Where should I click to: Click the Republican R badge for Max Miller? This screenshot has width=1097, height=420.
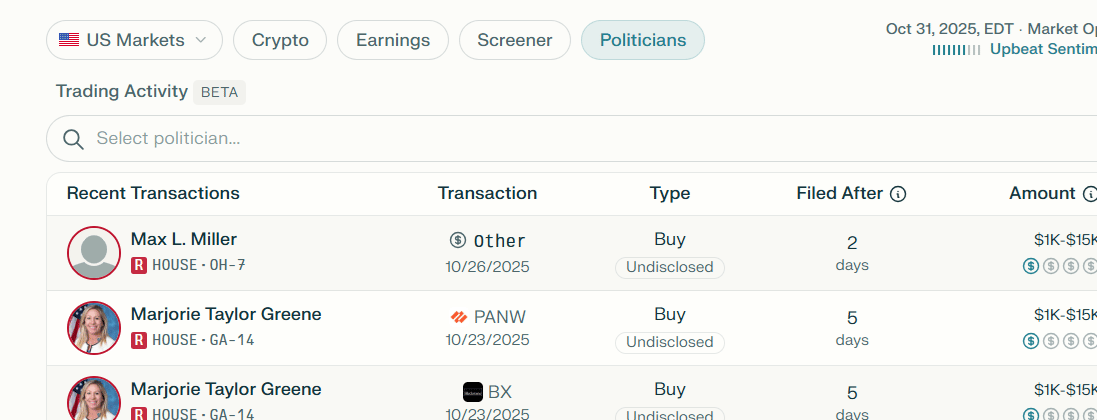pos(139,265)
